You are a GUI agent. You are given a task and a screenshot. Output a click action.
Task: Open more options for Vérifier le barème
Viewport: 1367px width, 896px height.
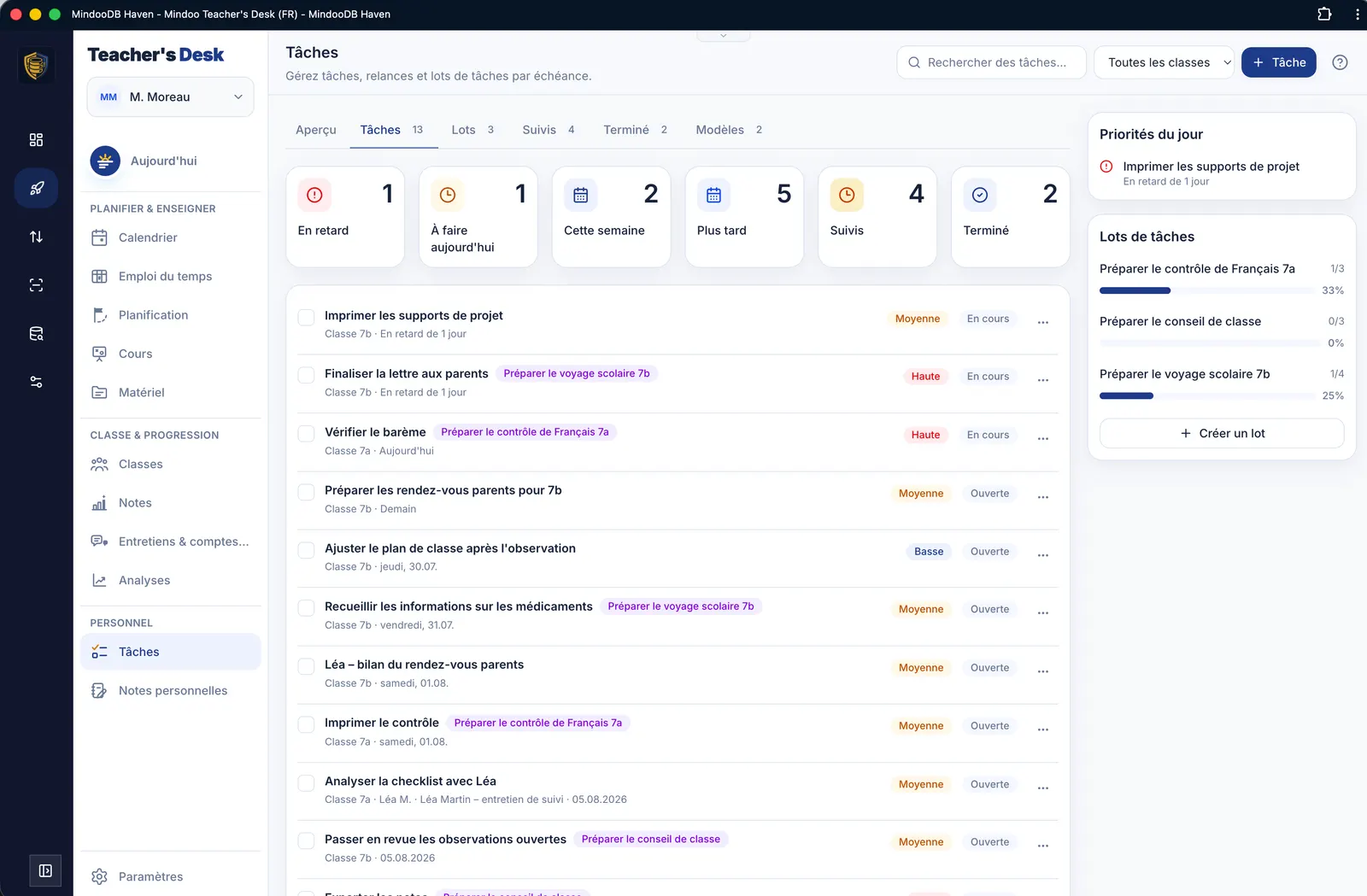(x=1042, y=438)
